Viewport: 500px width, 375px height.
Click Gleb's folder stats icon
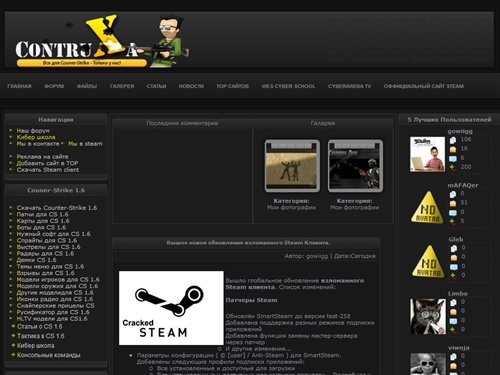coord(454,257)
